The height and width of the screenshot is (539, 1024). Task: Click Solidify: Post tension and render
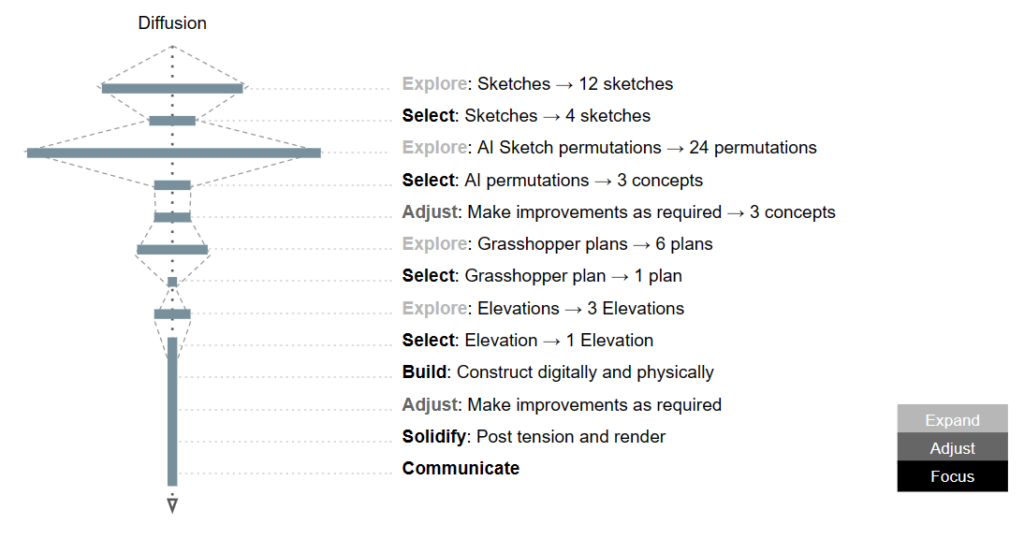534,436
